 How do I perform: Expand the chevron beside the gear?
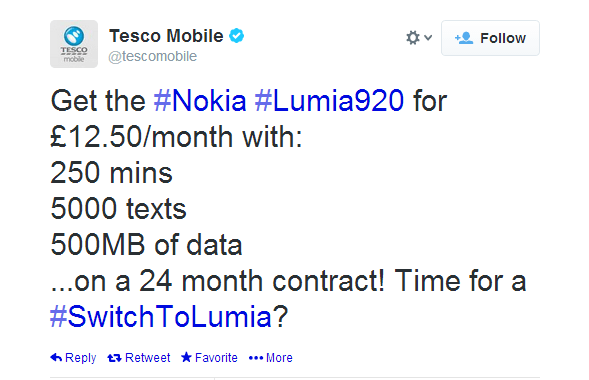pos(428,38)
